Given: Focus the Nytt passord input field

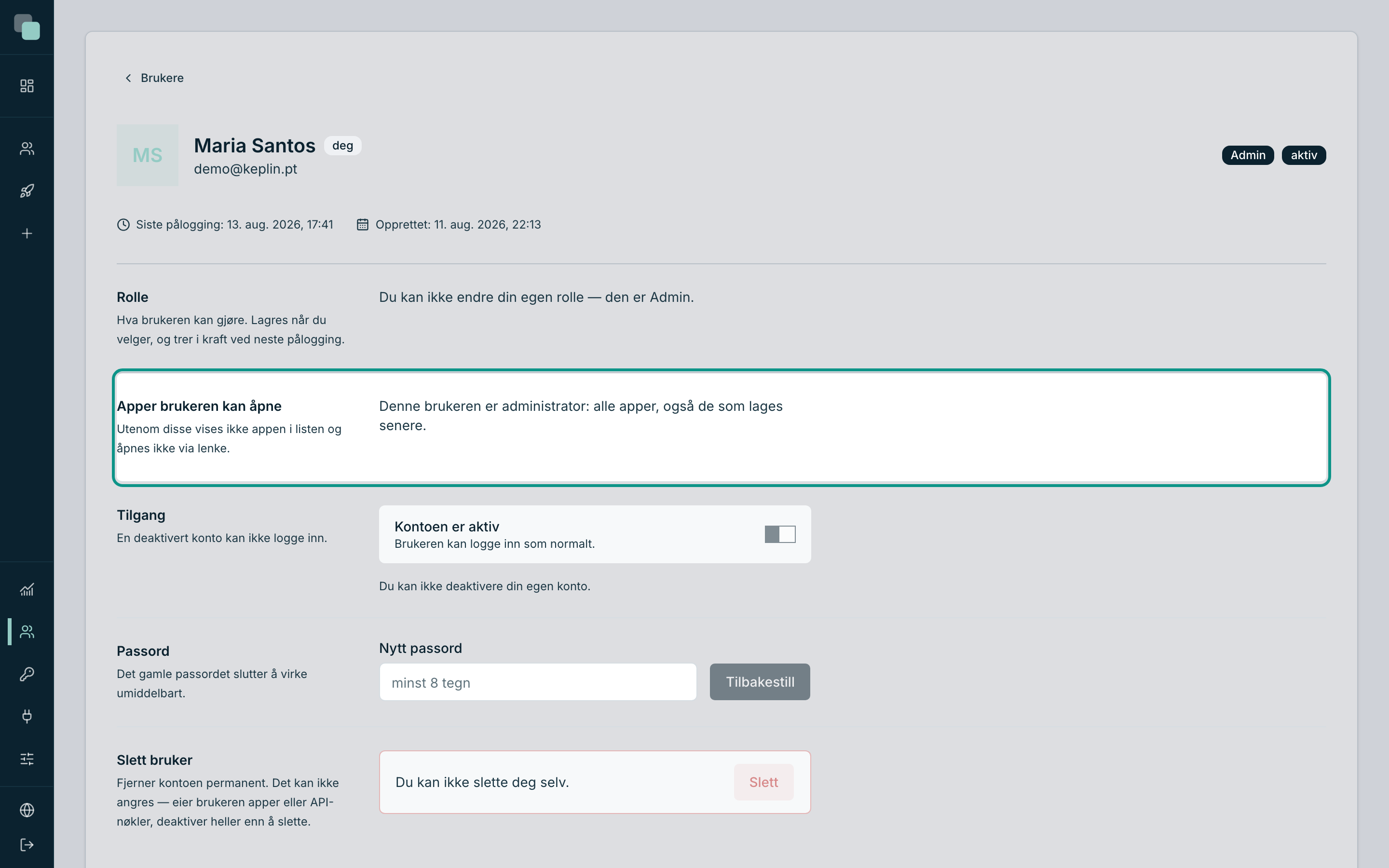Looking at the screenshot, I should pyautogui.click(x=538, y=682).
